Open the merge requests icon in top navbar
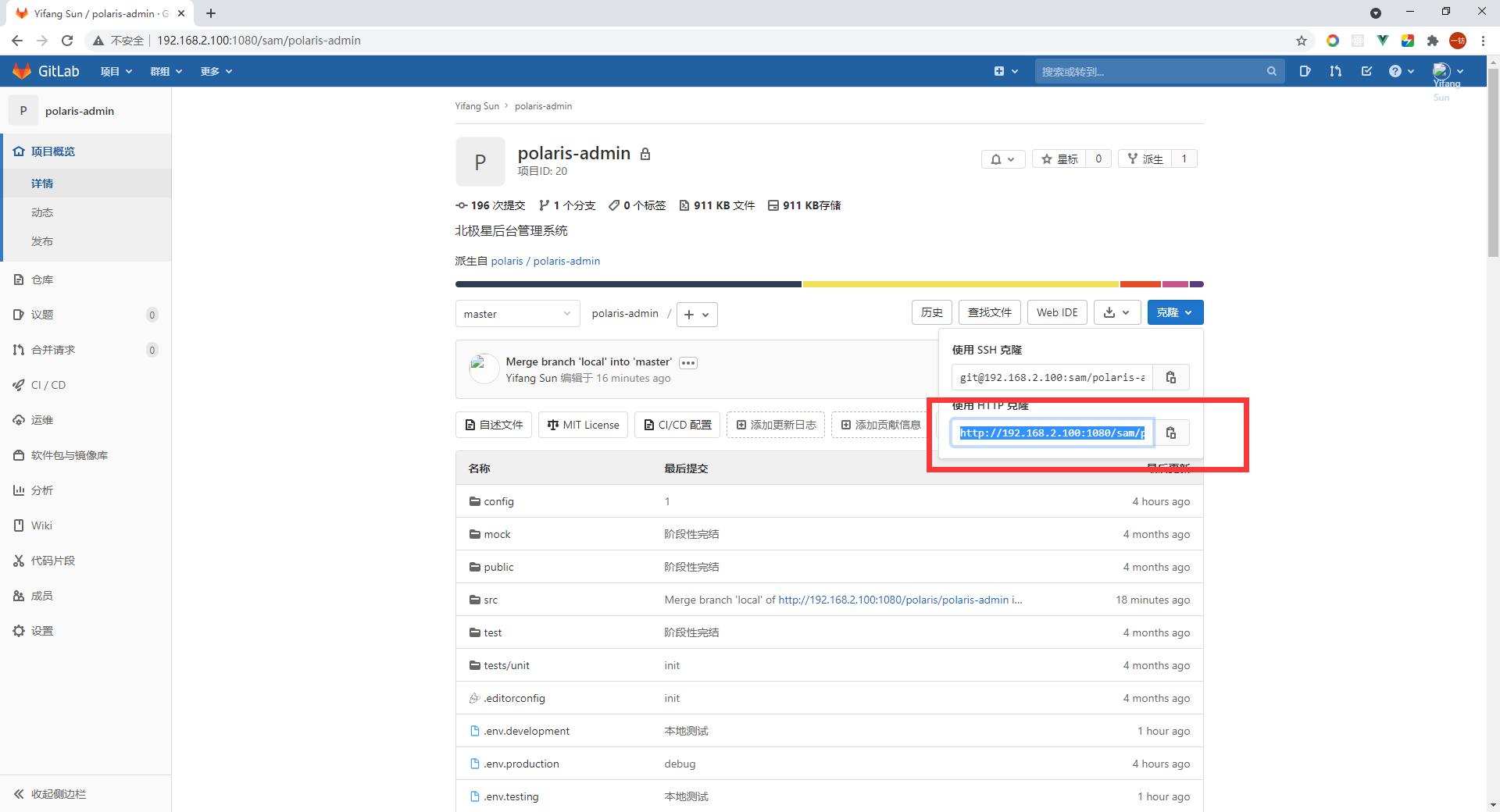This screenshot has width=1500, height=812. click(1335, 71)
